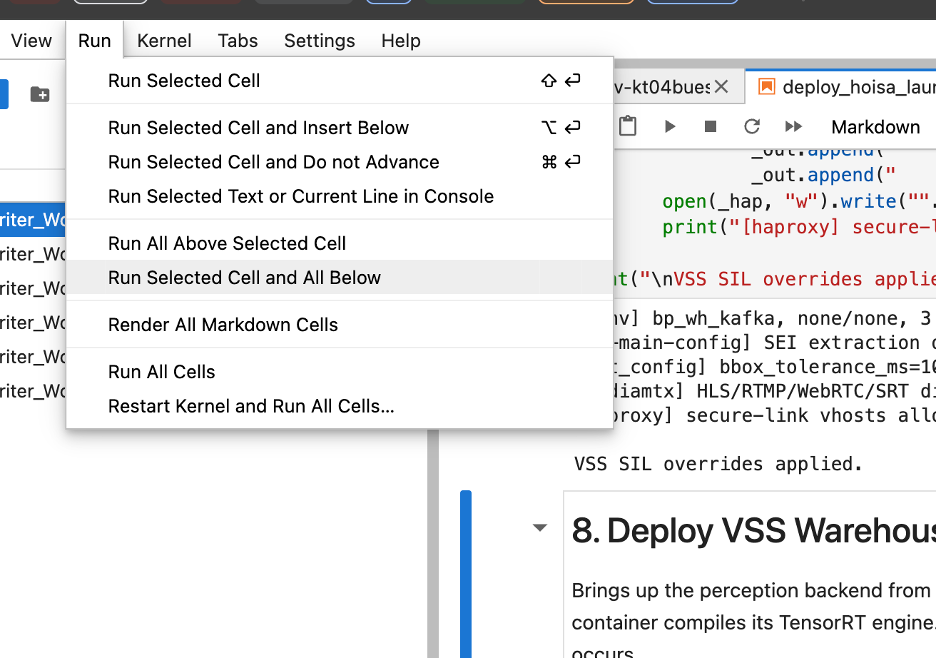Click the new folder icon in file browser

click(40, 94)
